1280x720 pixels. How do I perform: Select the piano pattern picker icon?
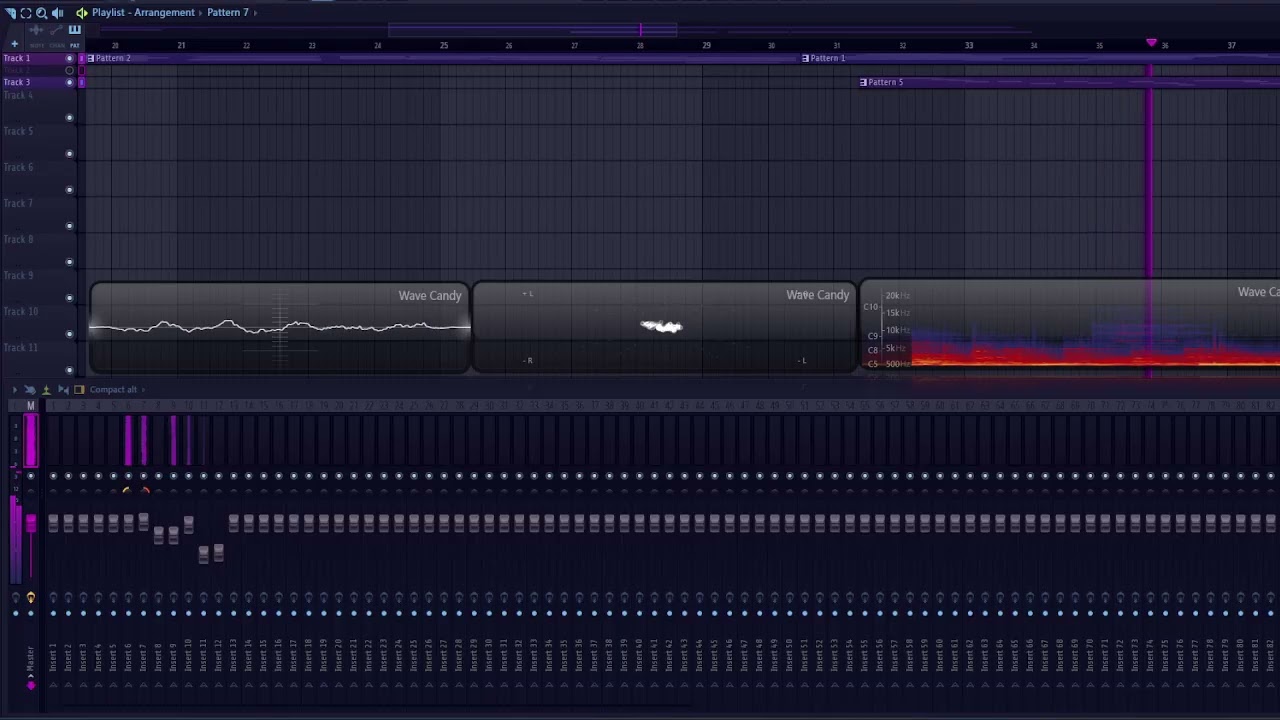[74, 30]
